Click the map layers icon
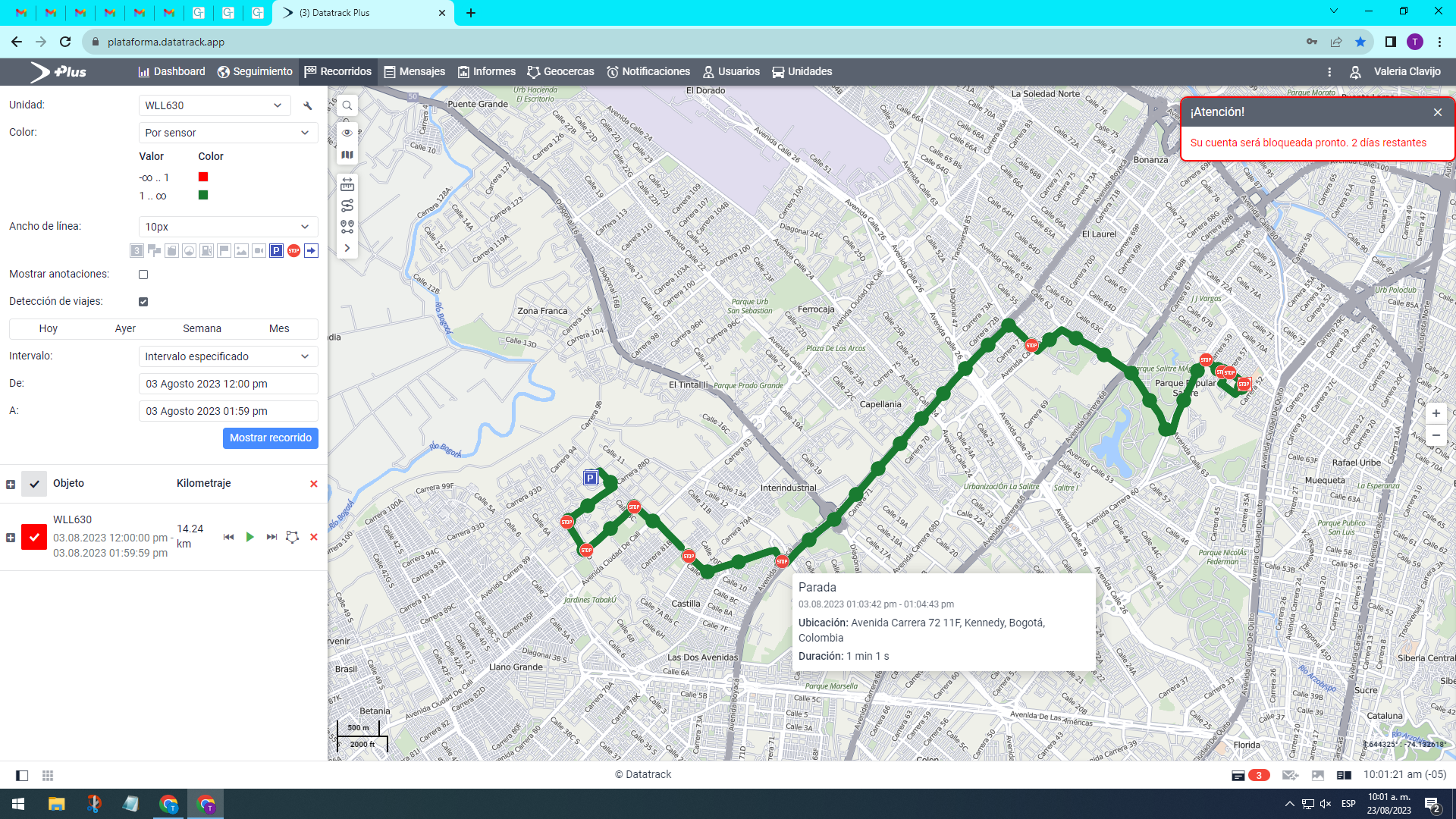Image resolution: width=1456 pixels, height=819 pixels. [347, 155]
